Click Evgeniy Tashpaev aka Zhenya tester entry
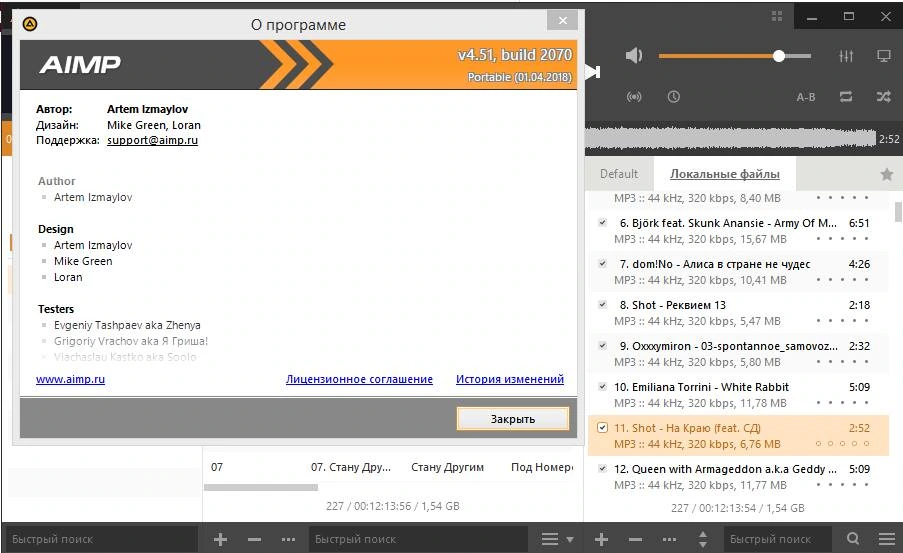The image size is (903, 553). coord(127,325)
